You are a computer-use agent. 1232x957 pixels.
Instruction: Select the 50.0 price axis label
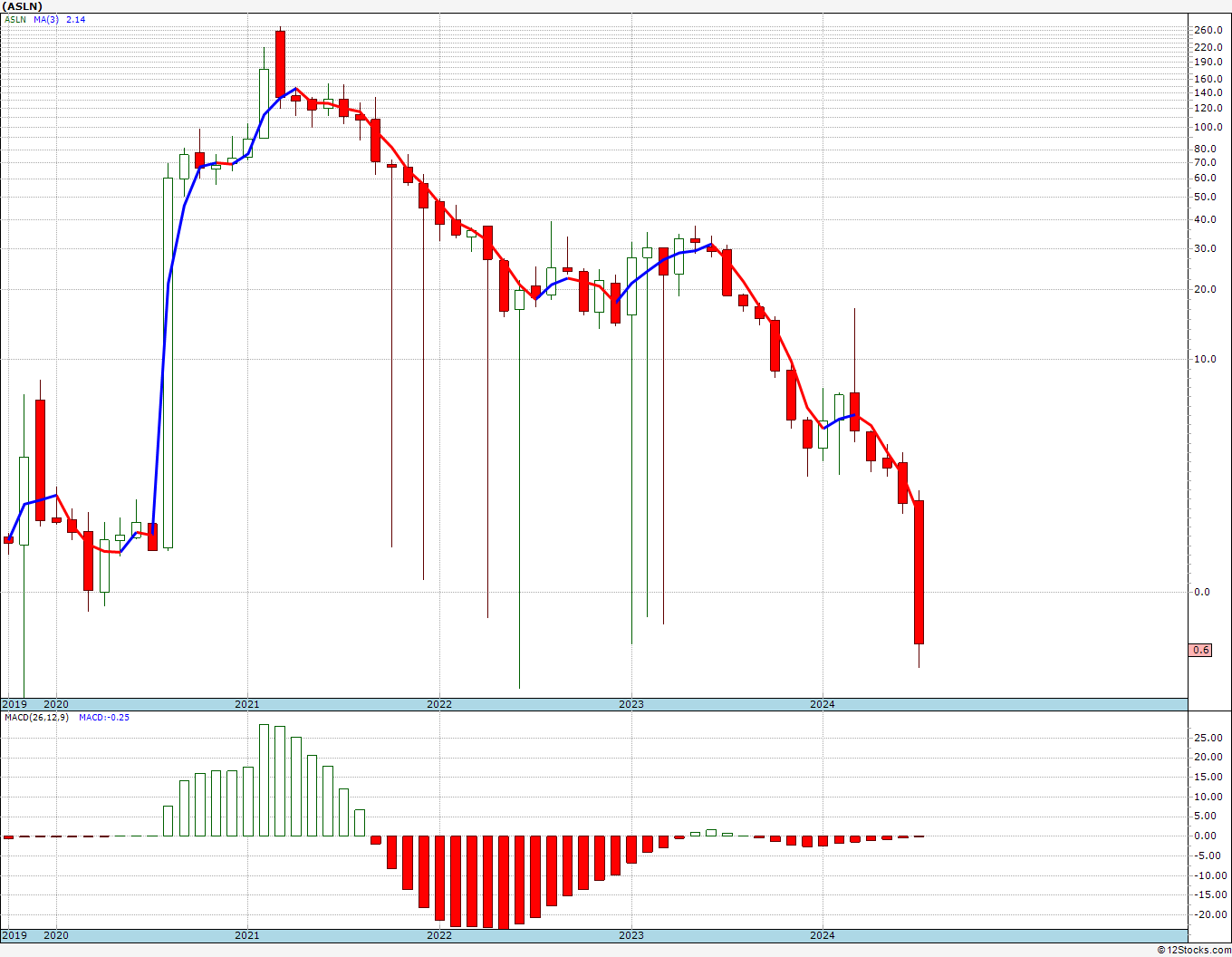[1205, 197]
